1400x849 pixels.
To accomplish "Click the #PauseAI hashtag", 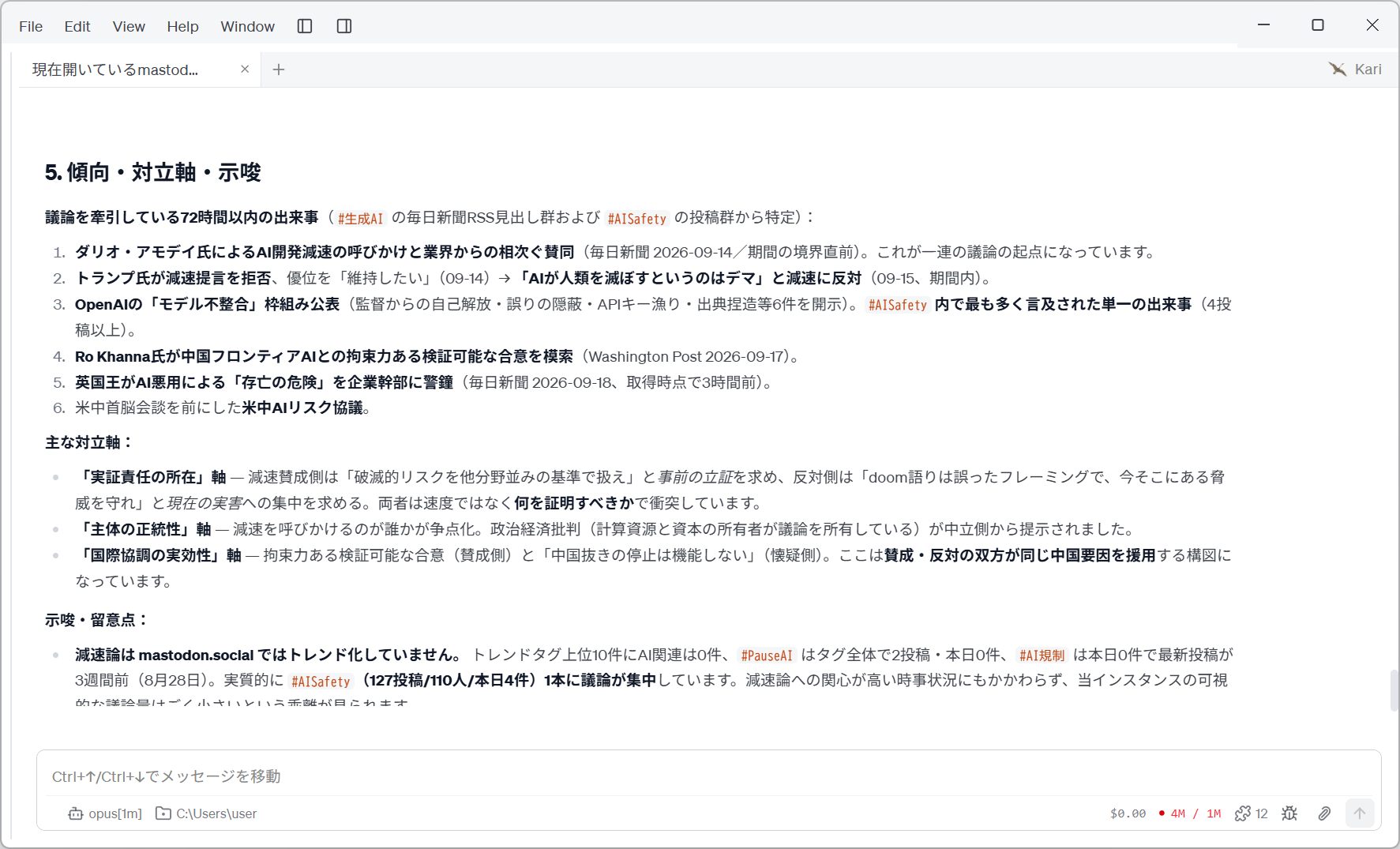I will 766,656.
